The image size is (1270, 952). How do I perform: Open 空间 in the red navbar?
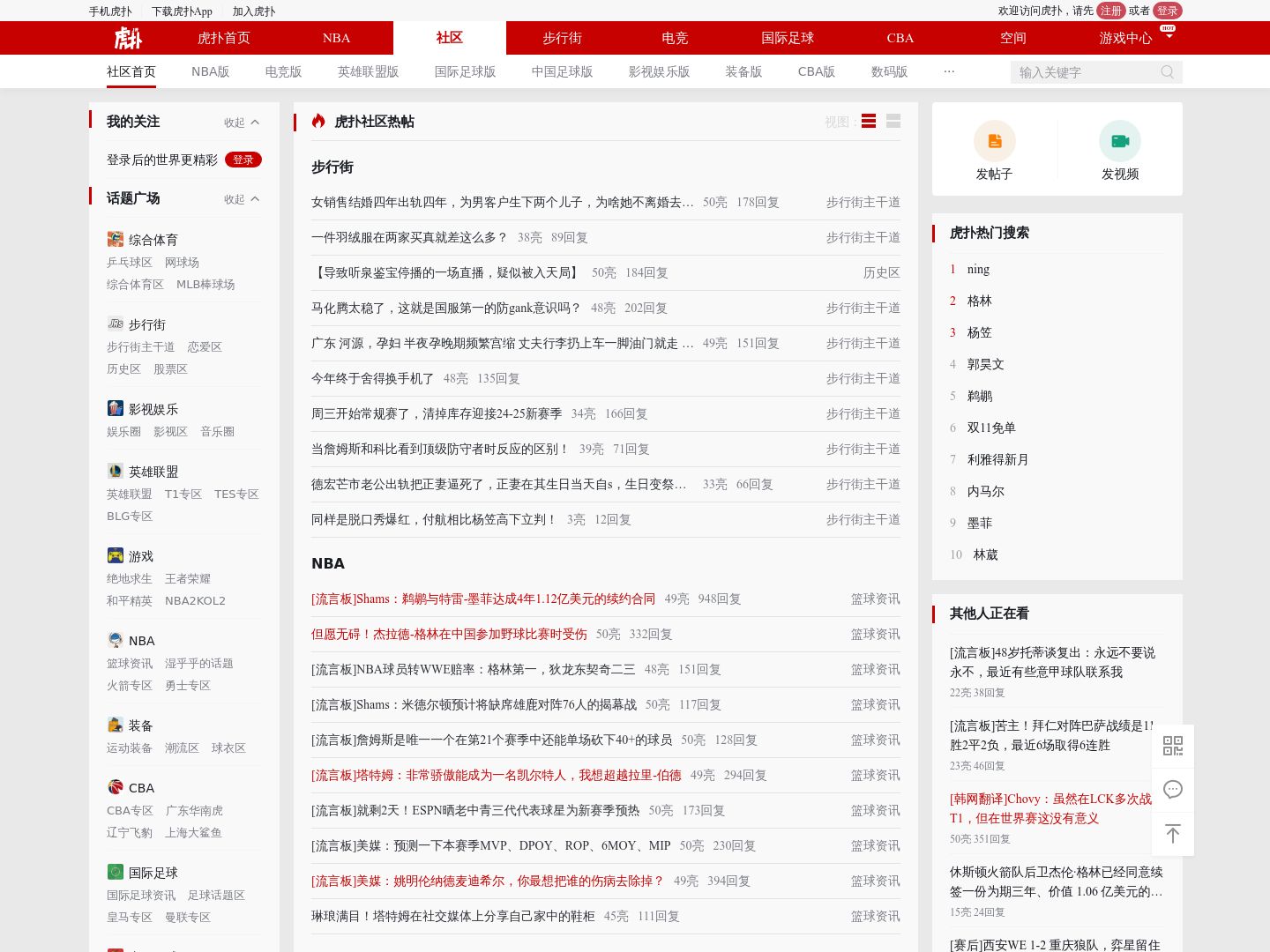coord(1013,38)
